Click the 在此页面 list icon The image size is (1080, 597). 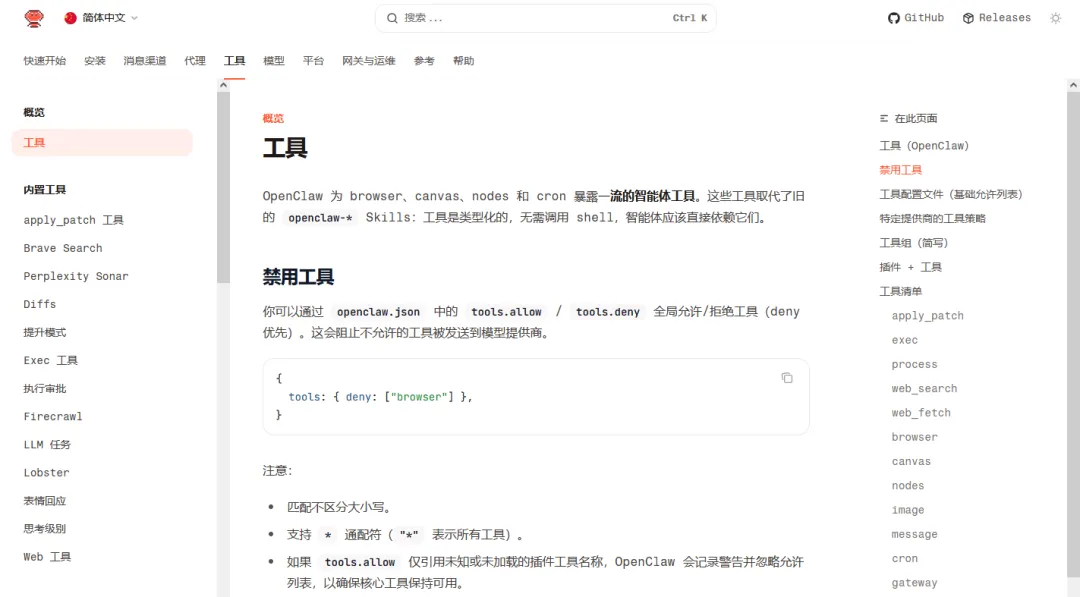(x=884, y=118)
